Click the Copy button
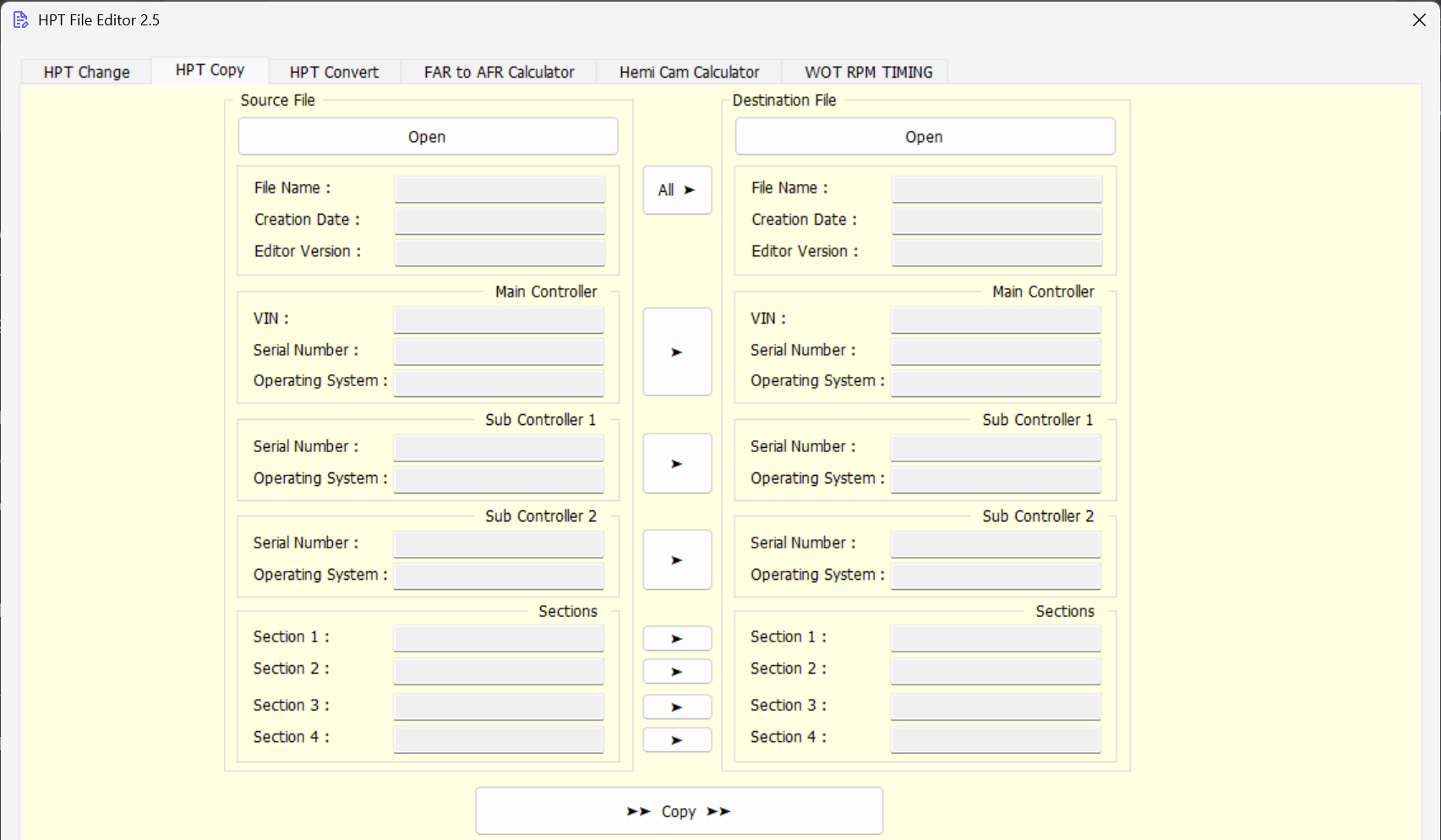The height and width of the screenshot is (840, 1441). (x=679, y=810)
